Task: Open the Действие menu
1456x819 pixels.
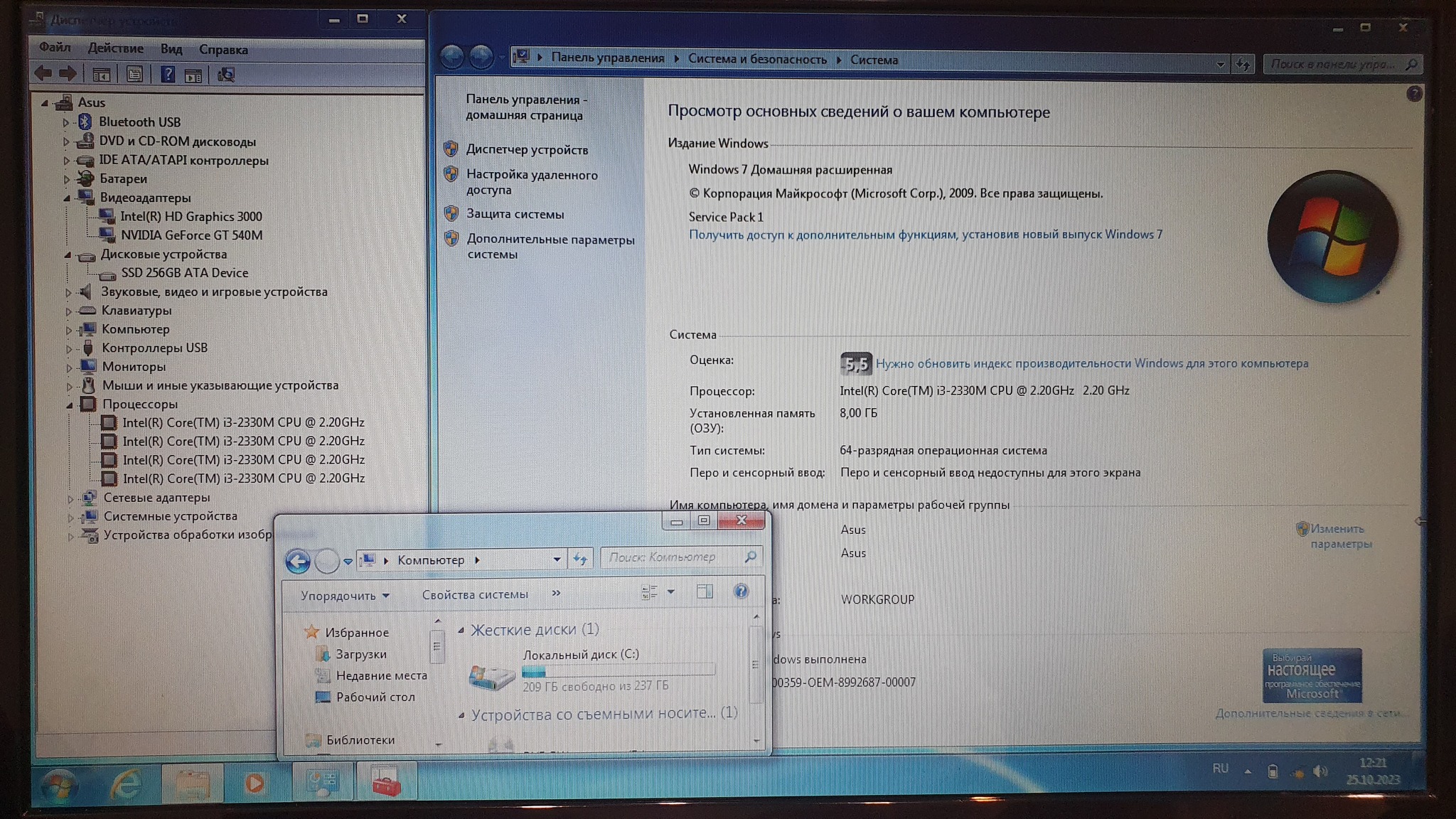Action: (x=115, y=48)
